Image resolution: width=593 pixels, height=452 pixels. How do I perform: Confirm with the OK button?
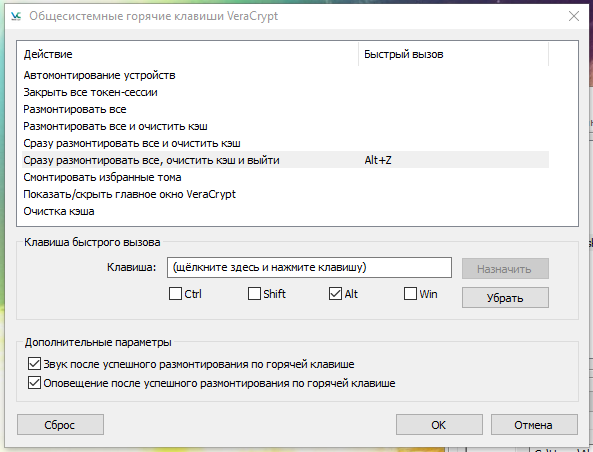point(439,425)
